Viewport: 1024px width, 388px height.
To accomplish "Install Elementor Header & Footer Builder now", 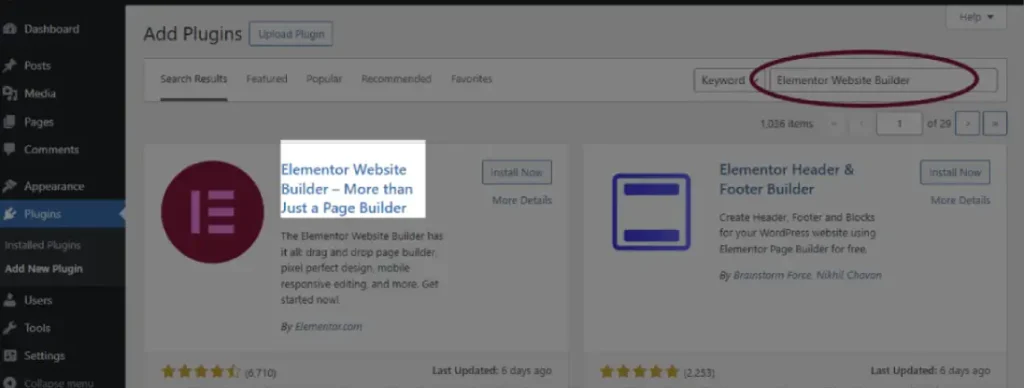I will pyautogui.click(x=955, y=172).
